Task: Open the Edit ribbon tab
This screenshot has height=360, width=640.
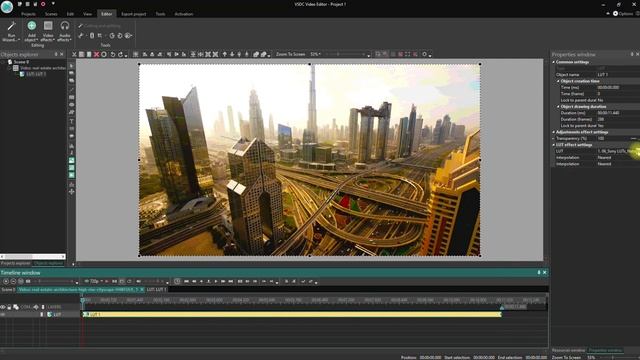Action: click(x=70, y=14)
